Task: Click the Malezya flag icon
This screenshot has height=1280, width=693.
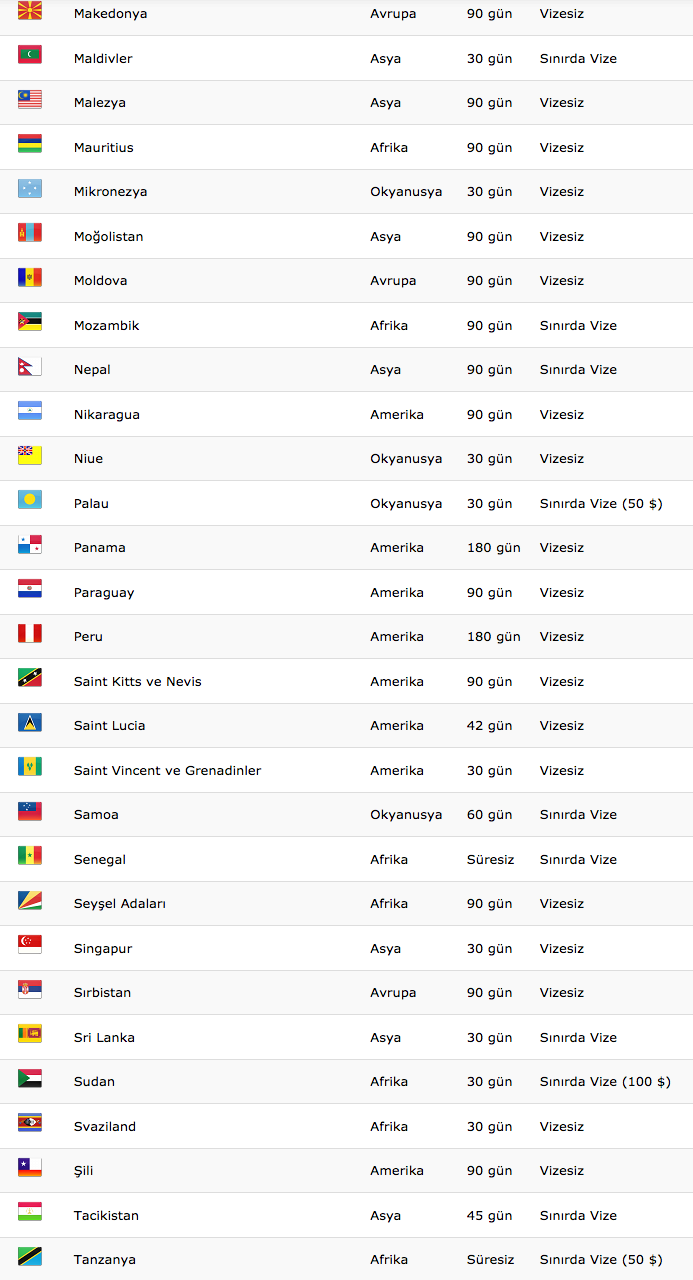Action: coord(30,99)
